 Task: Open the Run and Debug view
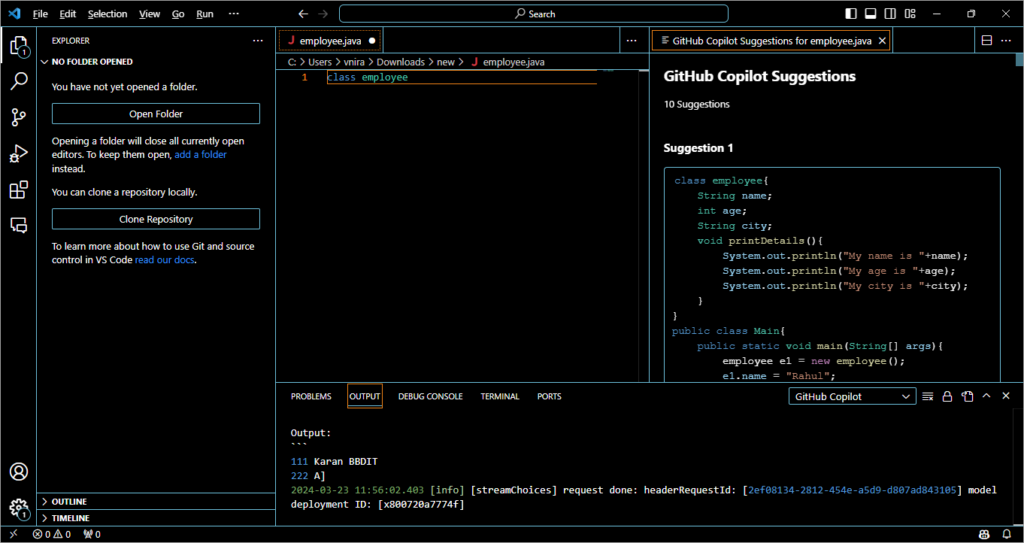[x=18, y=153]
